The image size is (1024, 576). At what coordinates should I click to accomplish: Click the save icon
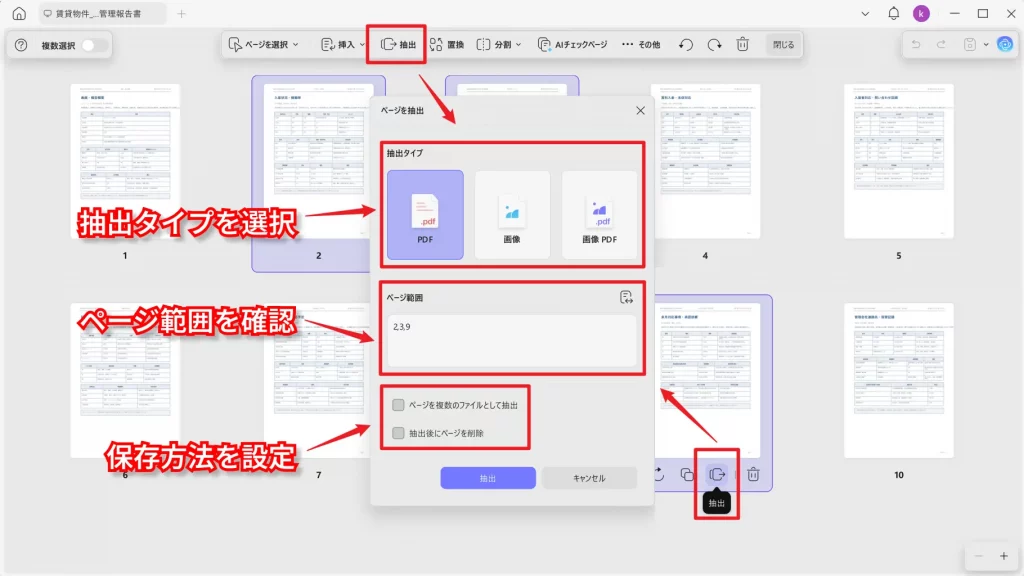(970, 44)
